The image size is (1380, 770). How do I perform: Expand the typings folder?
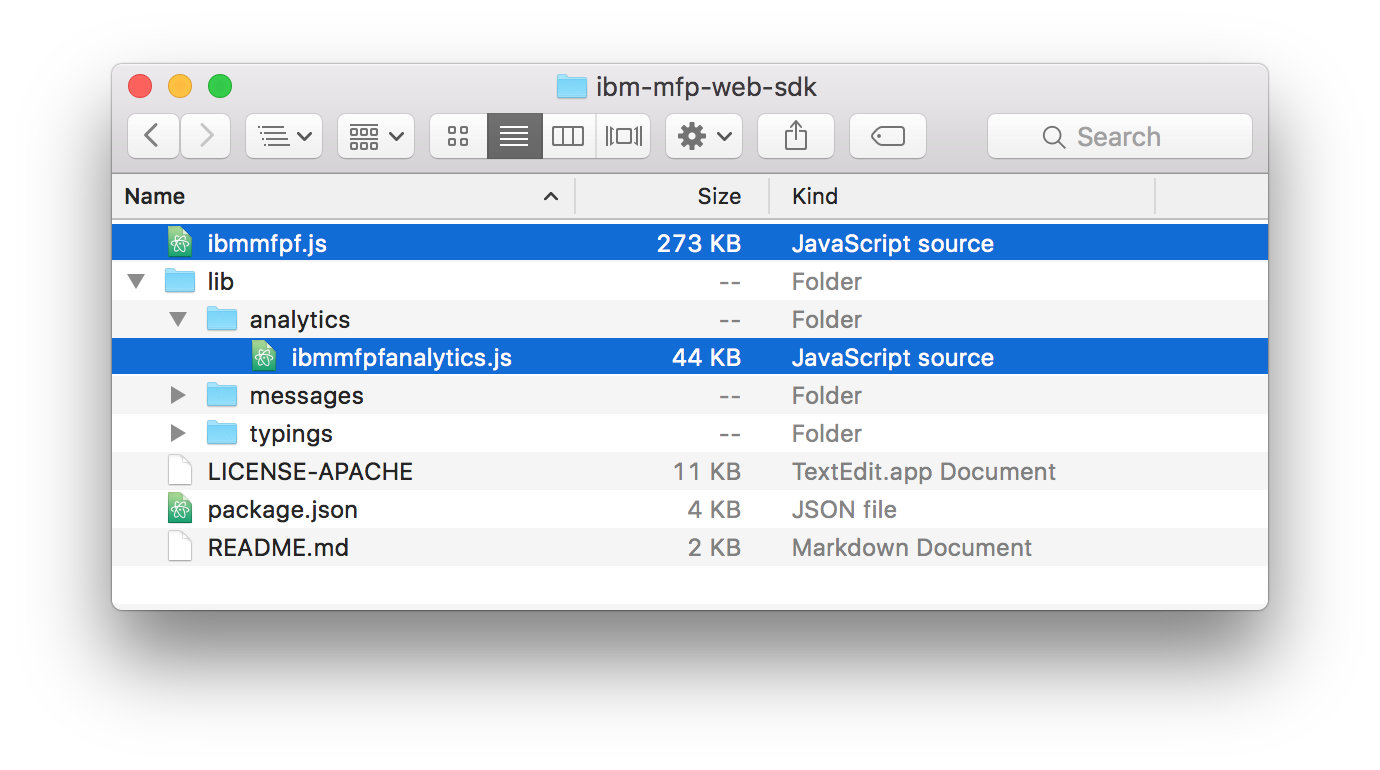click(178, 434)
